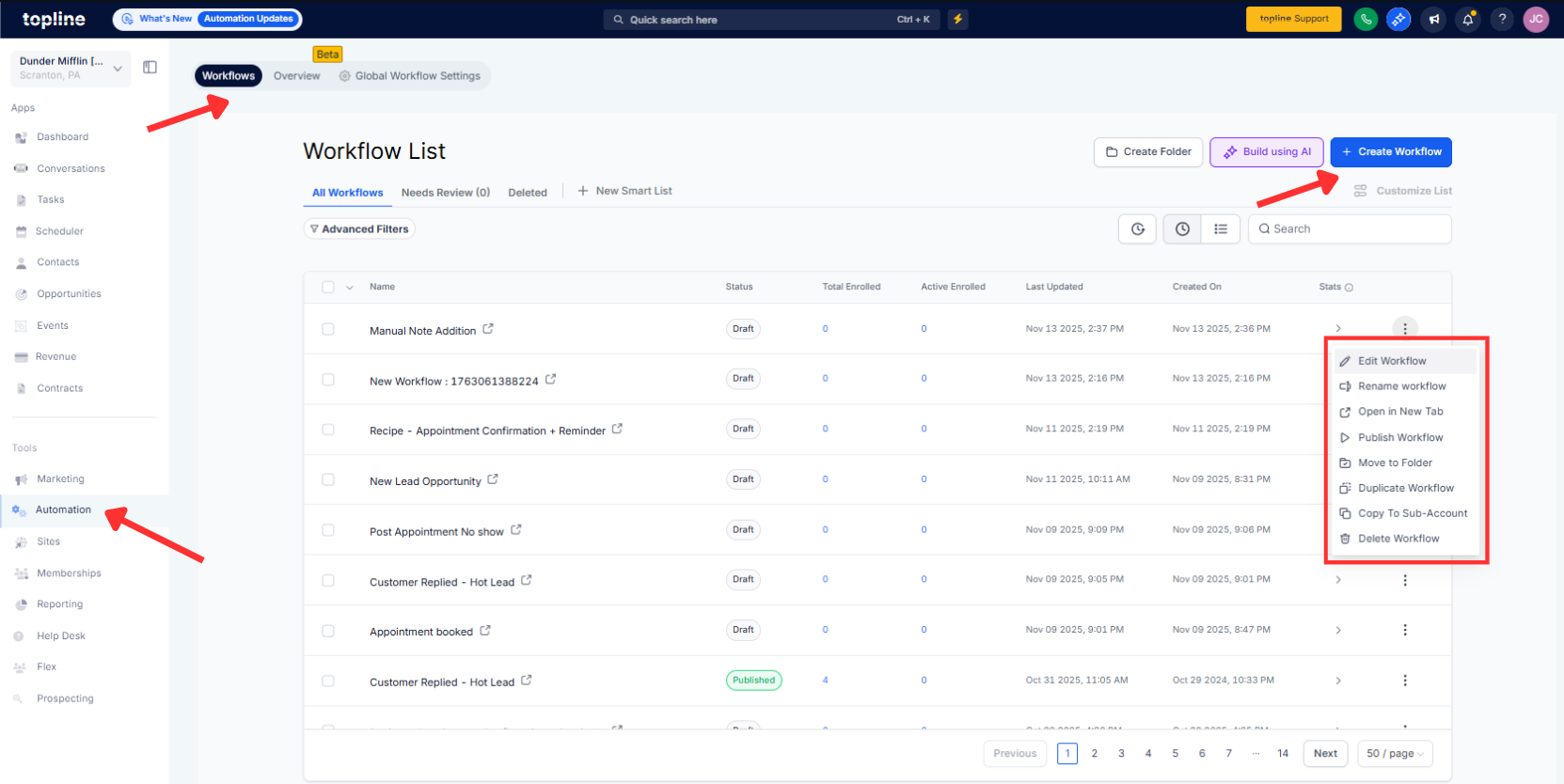This screenshot has height=784, width=1564.
Task: Choose Duplicate Workflow from context menu
Action: point(1405,488)
